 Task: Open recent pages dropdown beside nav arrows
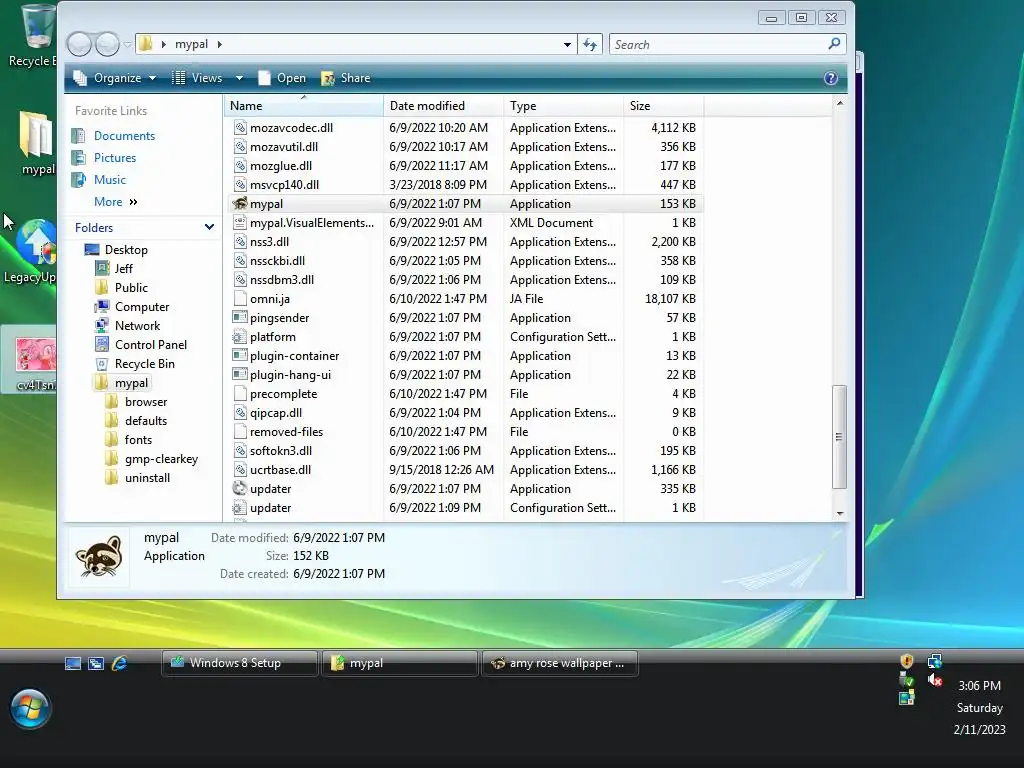point(127,44)
